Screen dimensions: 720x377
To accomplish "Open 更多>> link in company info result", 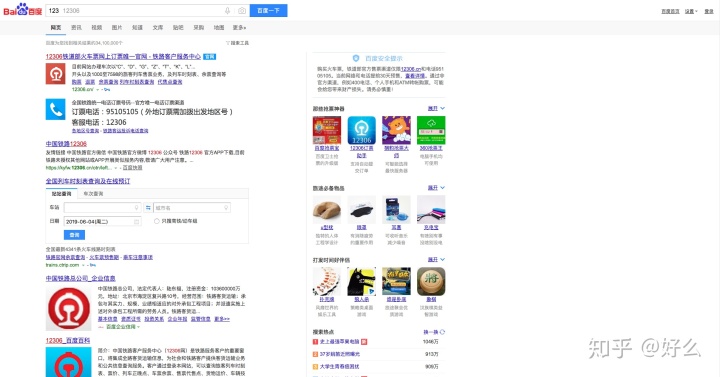I will (222, 319).
